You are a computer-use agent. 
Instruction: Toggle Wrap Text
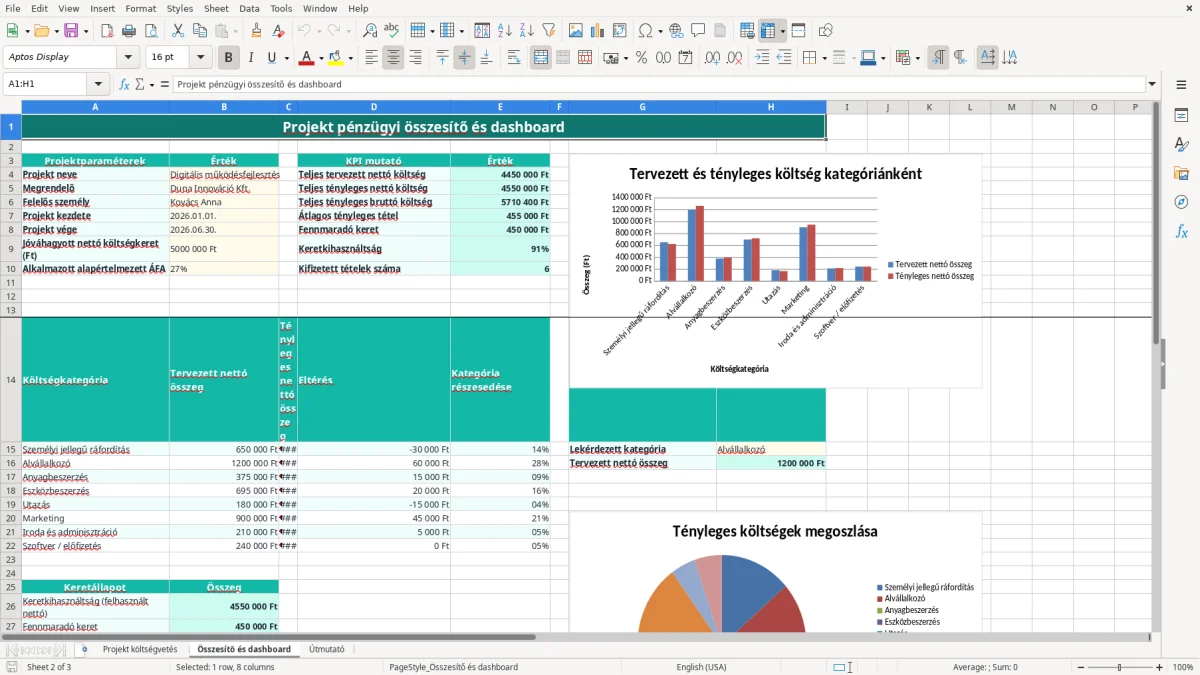514,58
